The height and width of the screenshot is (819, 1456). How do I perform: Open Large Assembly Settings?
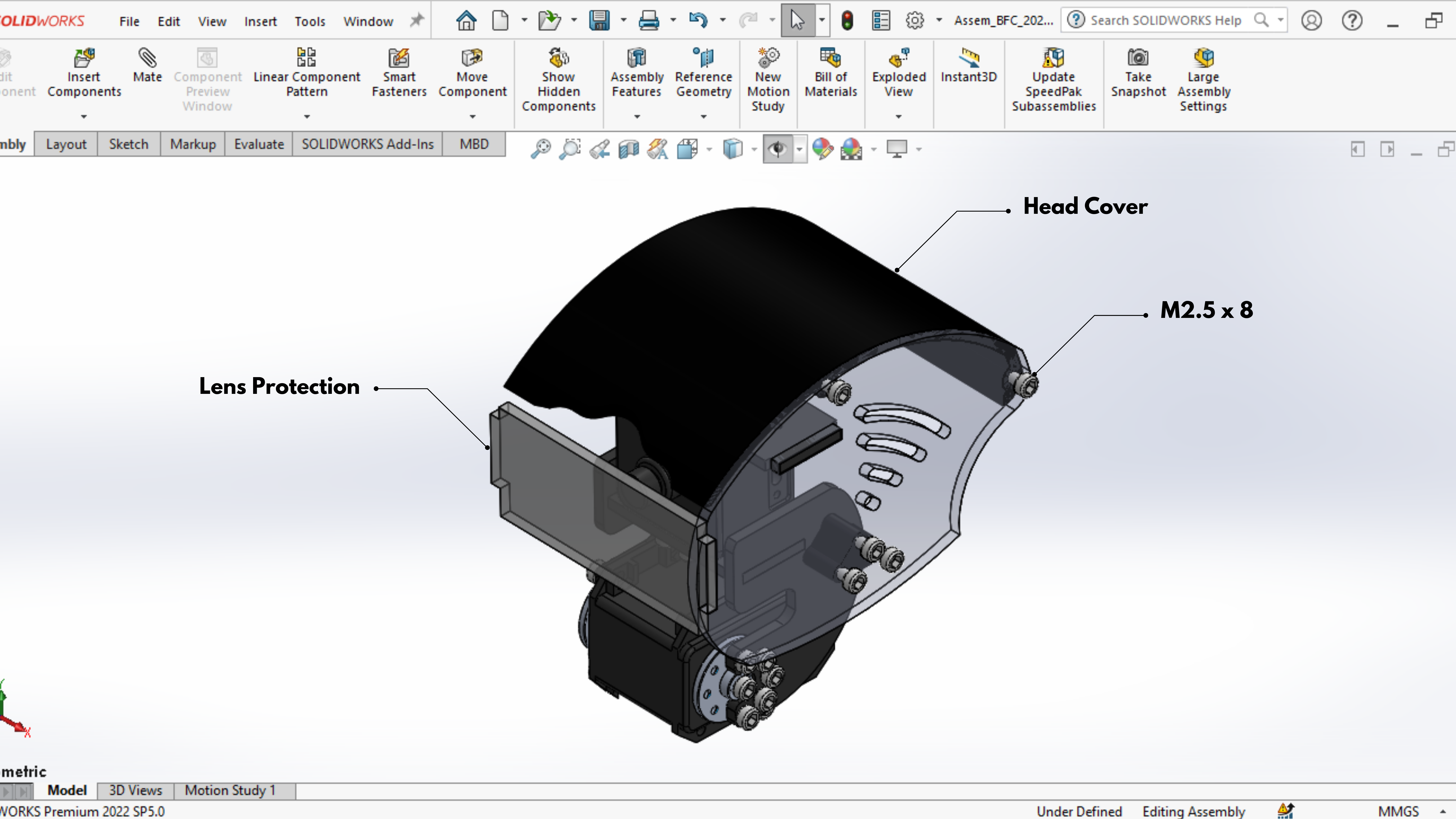coord(1203,80)
